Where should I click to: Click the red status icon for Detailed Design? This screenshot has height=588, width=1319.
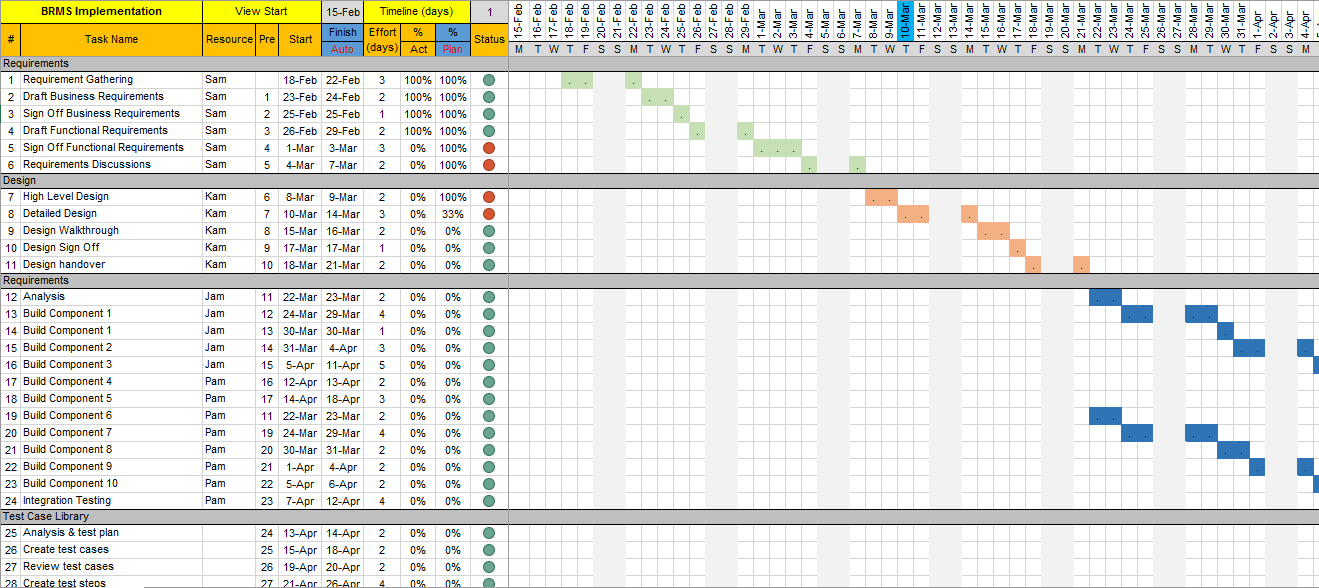pos(488,213)
